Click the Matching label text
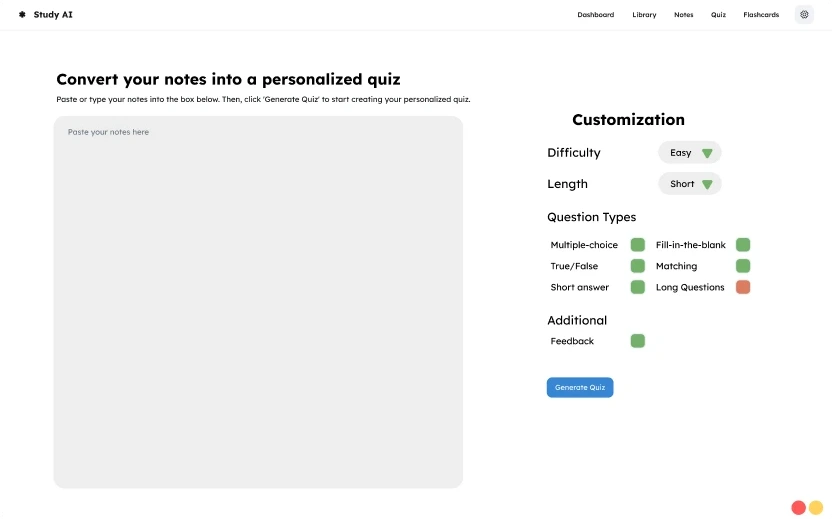The width and height of the screenshot is (832, 519). pos(677,266)
